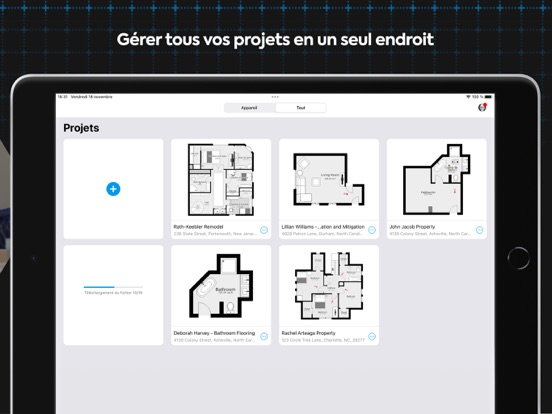Screen dimensions: 552x414
Task: Switch to the Tout tab
Action: (301, 108)
